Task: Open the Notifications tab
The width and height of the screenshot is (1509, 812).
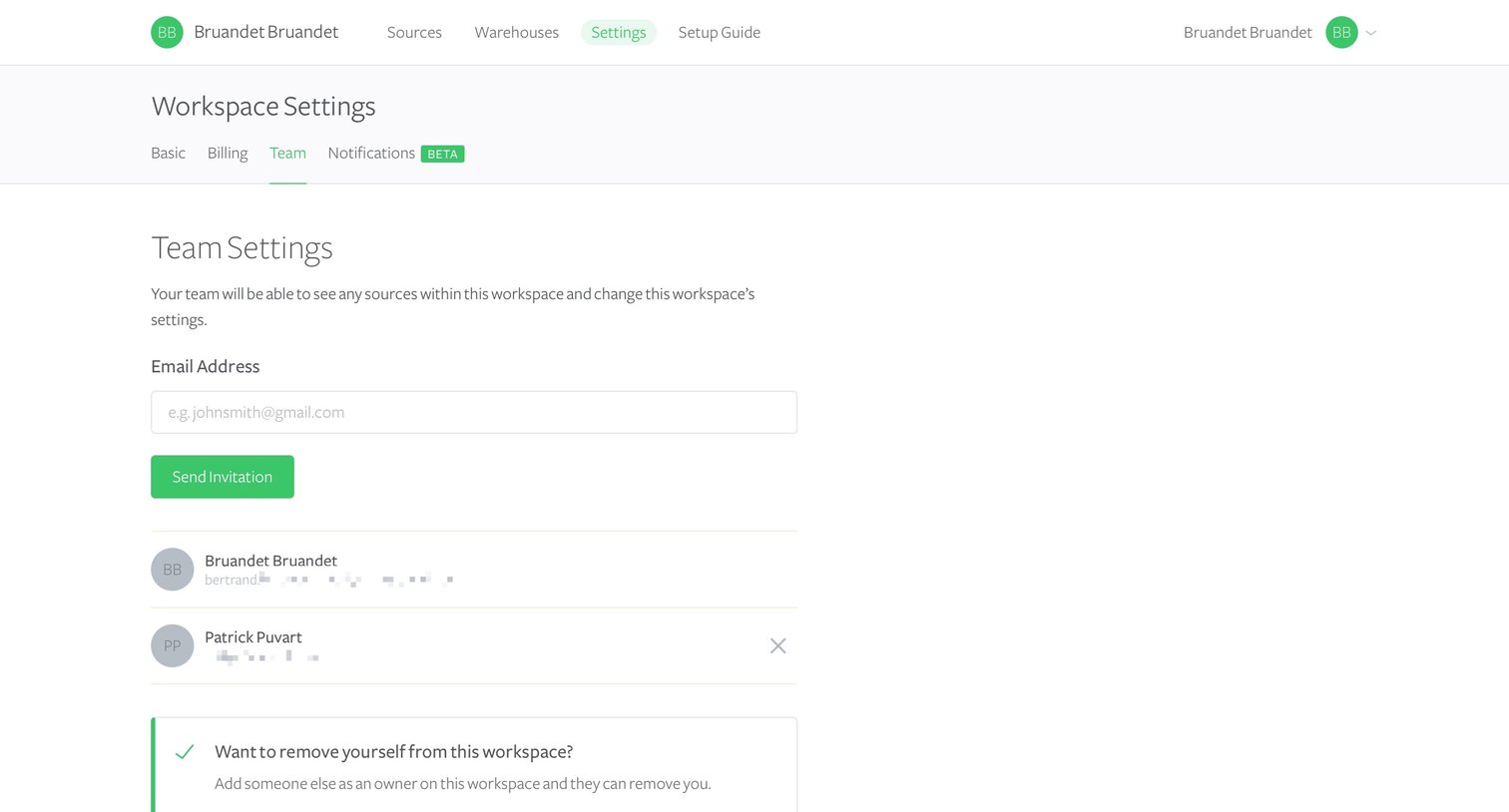Action: click(371, 153)
